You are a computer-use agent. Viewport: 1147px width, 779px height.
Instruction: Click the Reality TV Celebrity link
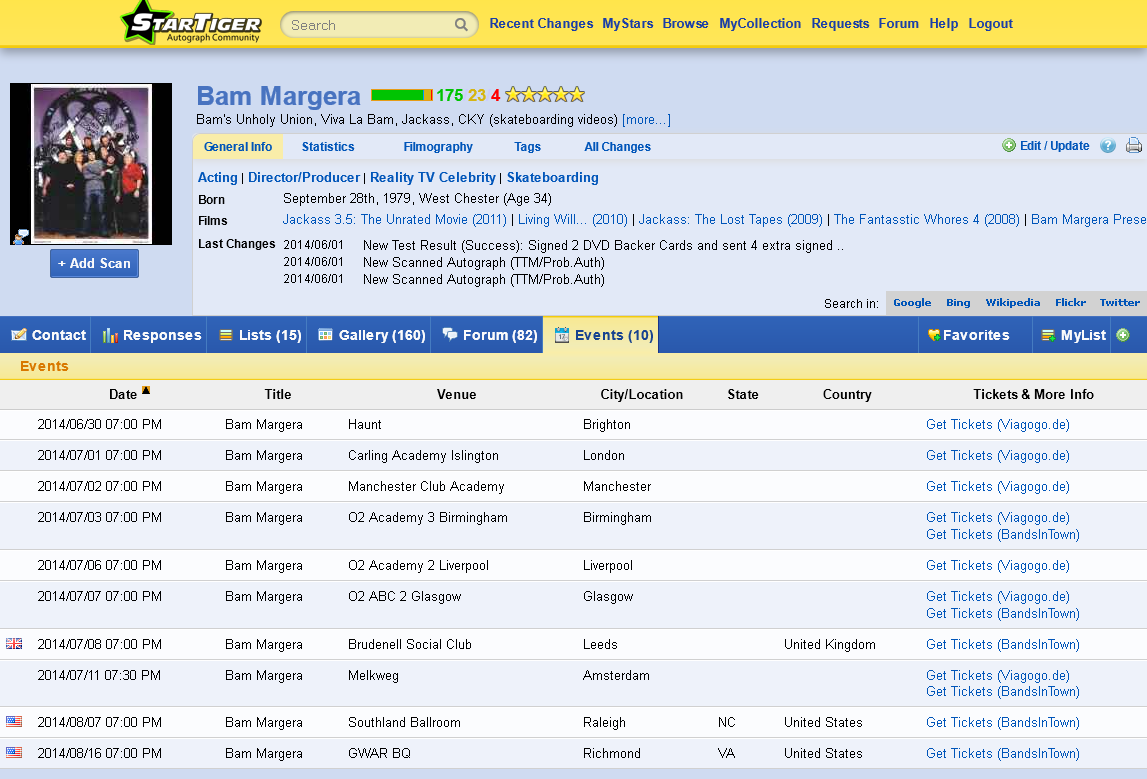(x=433, y=177)
